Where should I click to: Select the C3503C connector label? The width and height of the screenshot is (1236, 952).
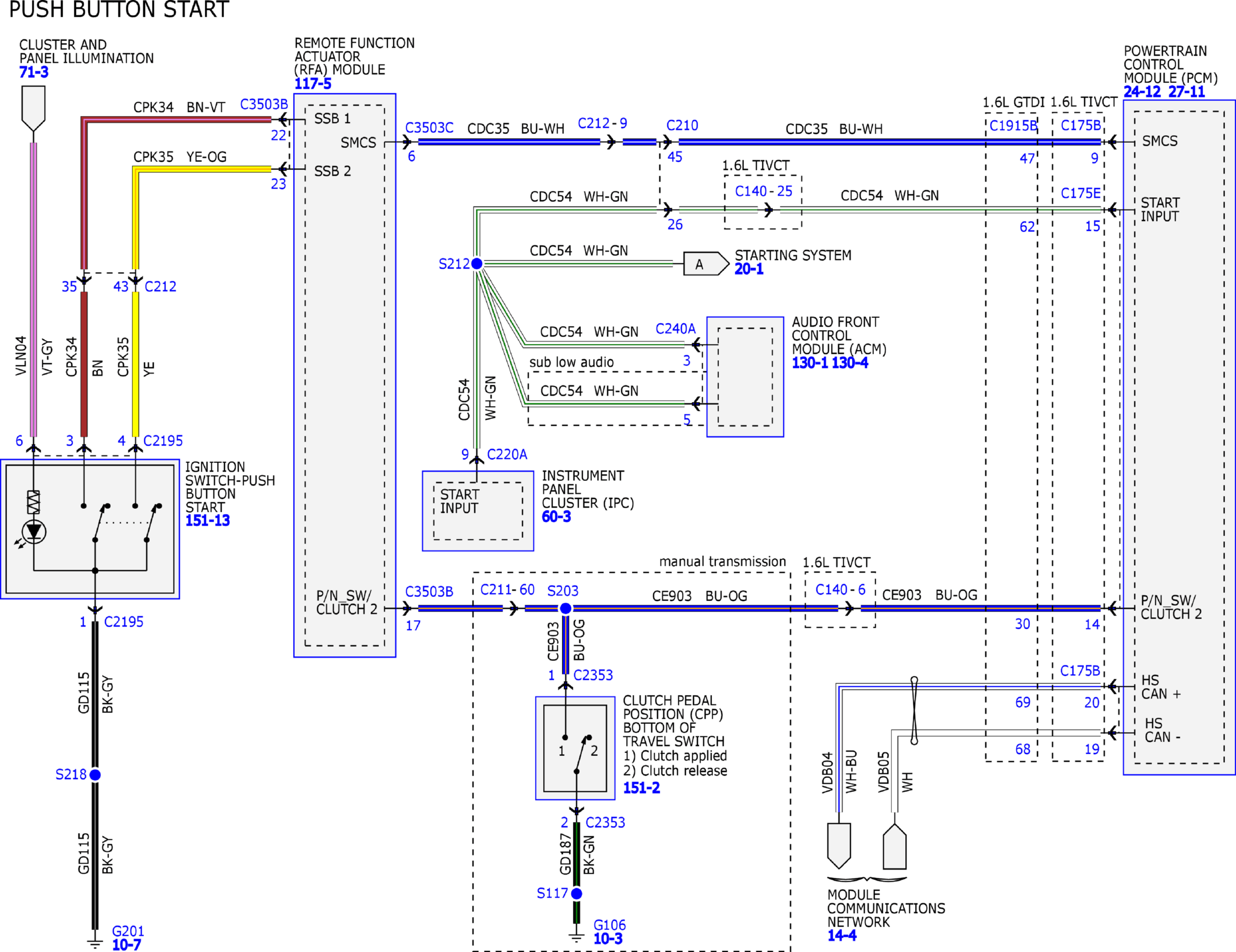429,128
